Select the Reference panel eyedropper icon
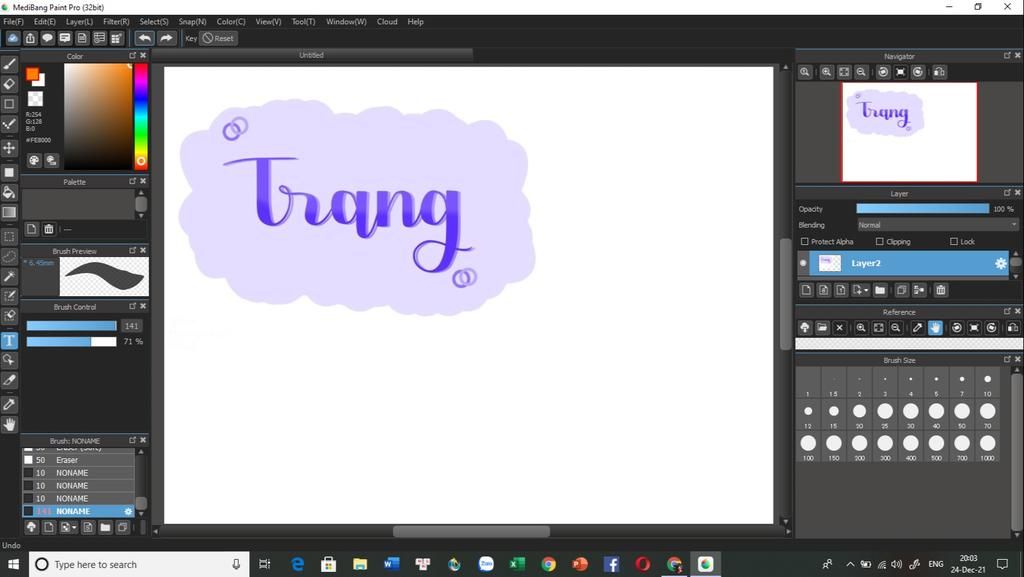1024x577 pixels. [x=918, y=328]
